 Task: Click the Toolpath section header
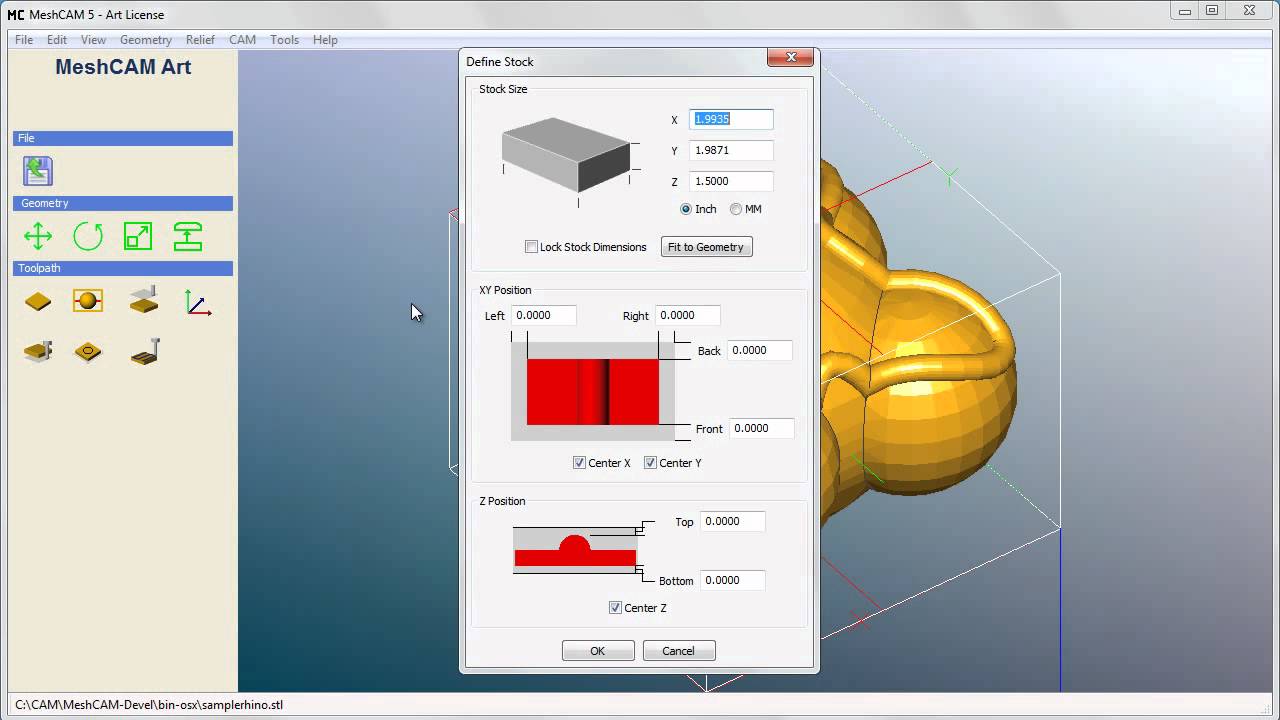123,268
